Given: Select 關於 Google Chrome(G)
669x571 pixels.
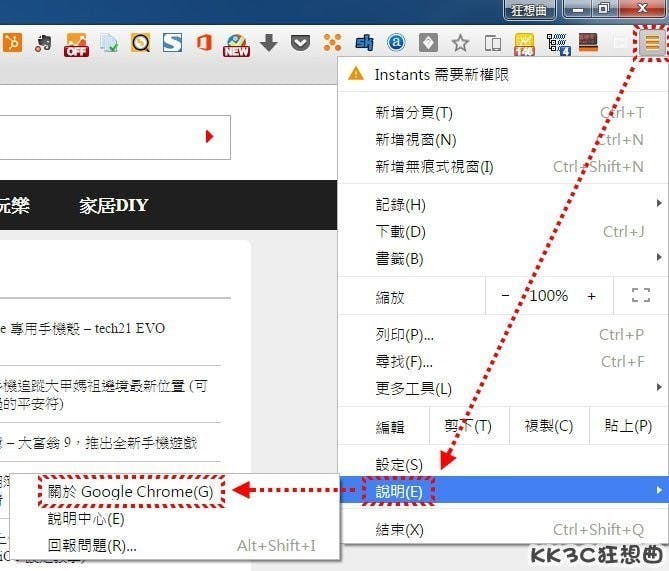Looking at the screenshot, I should pyautogui.click(x=175, y=491).
